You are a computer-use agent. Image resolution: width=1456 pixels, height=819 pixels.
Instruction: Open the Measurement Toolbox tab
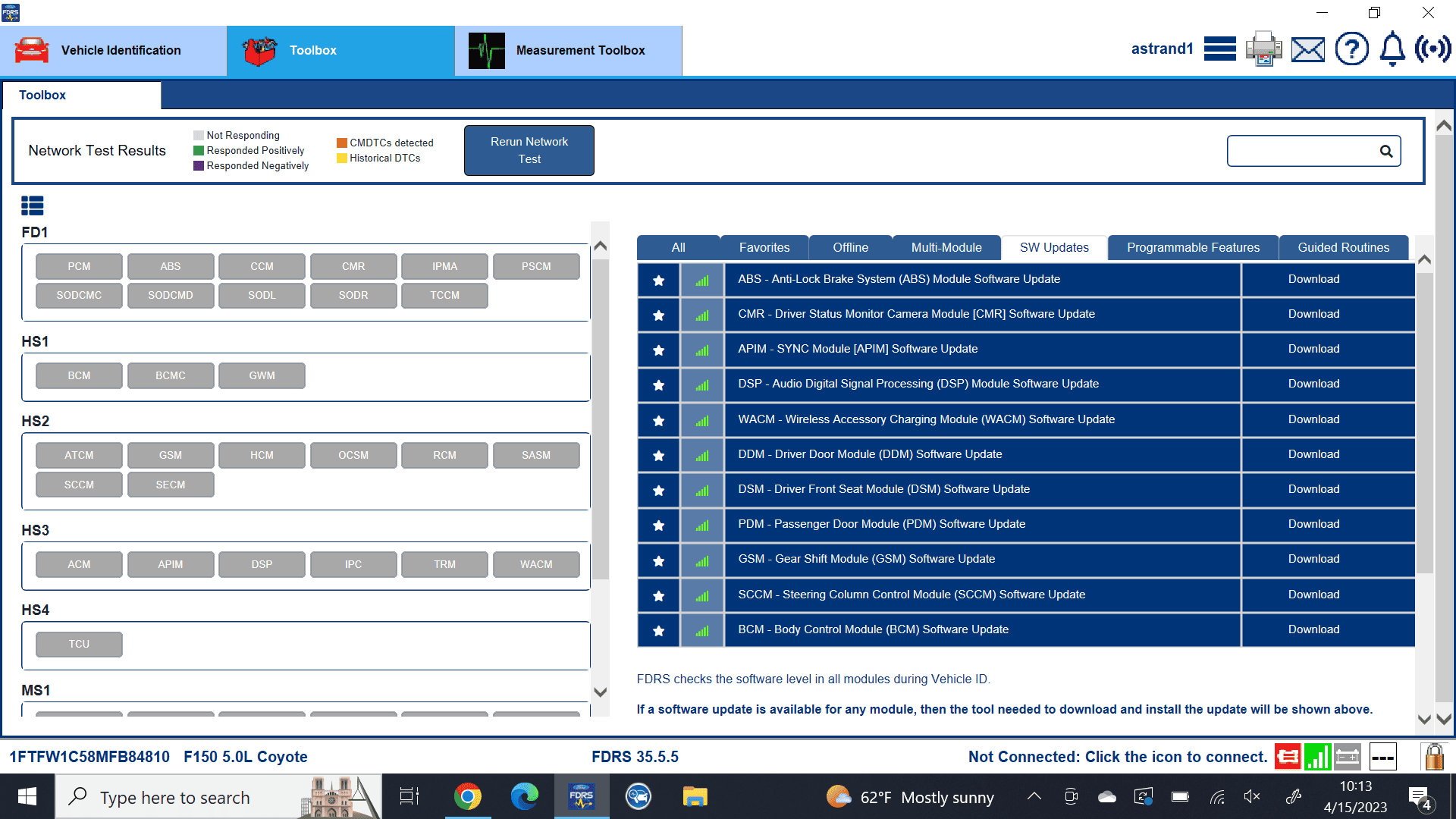pos(569,50)
